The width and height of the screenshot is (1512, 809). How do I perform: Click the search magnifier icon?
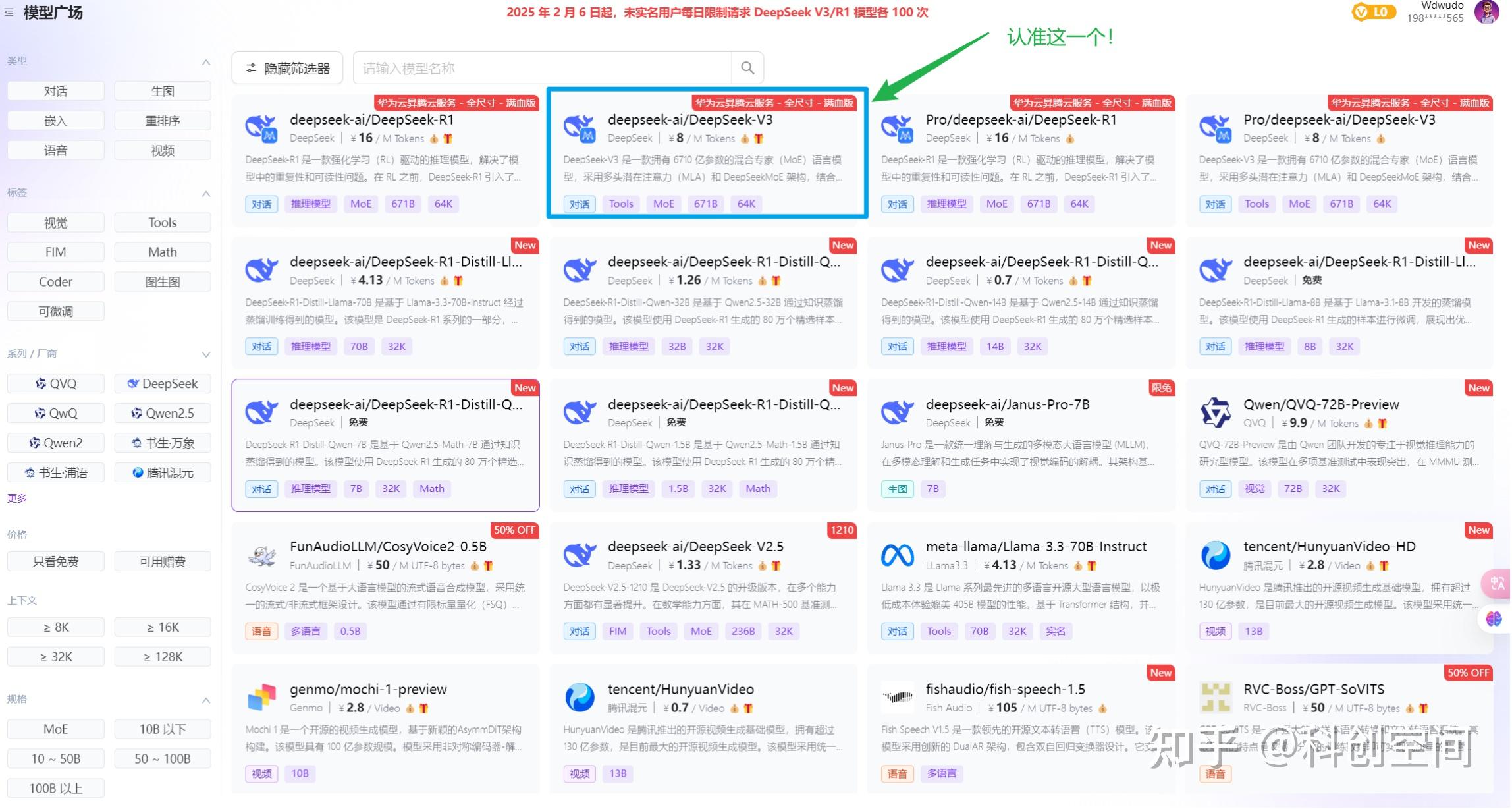[747, 68]
